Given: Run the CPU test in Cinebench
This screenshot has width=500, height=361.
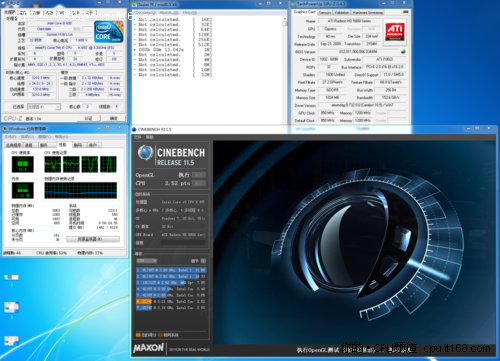Looking at the screenshot, I should pyautogui.click(x=199, y=183).
